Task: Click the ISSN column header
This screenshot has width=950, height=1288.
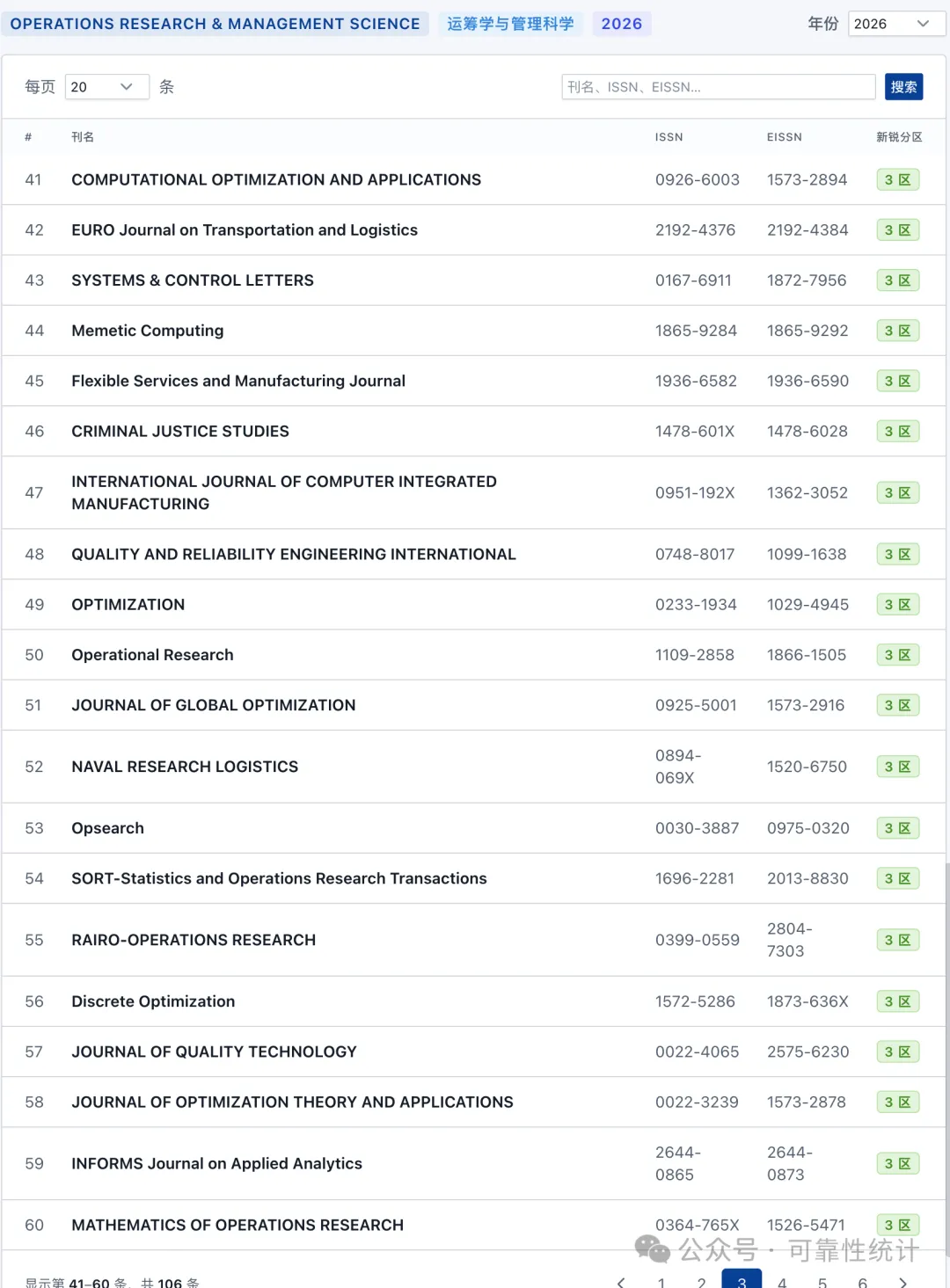Action: pos(669,137)
